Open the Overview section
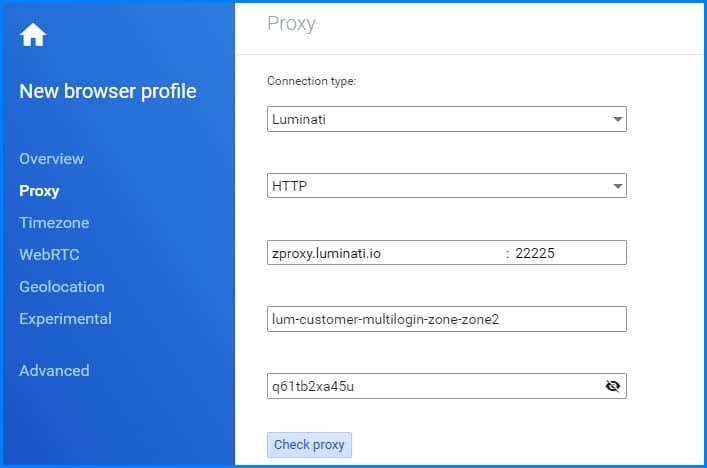The height and width of the screenshot is (468, 707). (51, 159)
